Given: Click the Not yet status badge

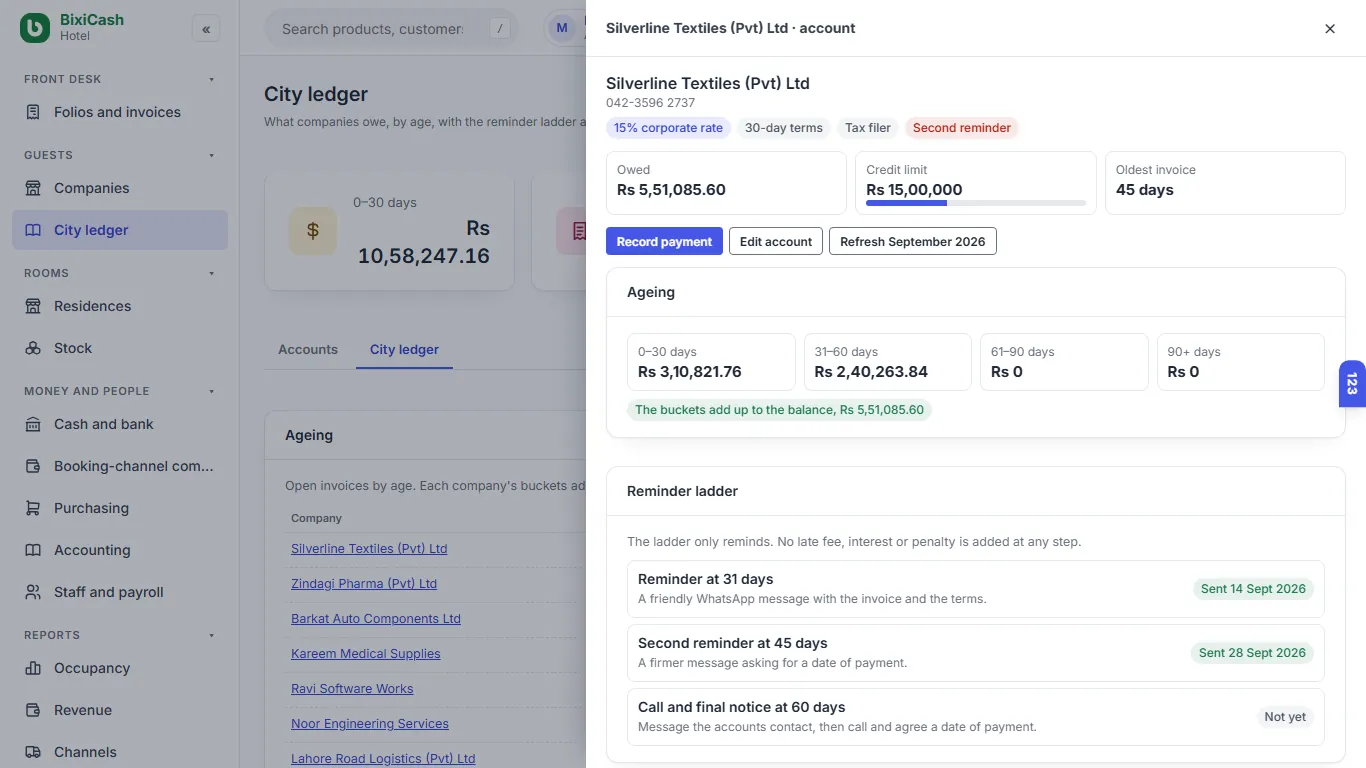Looking at the screenshot, I should coord(1285,717).
